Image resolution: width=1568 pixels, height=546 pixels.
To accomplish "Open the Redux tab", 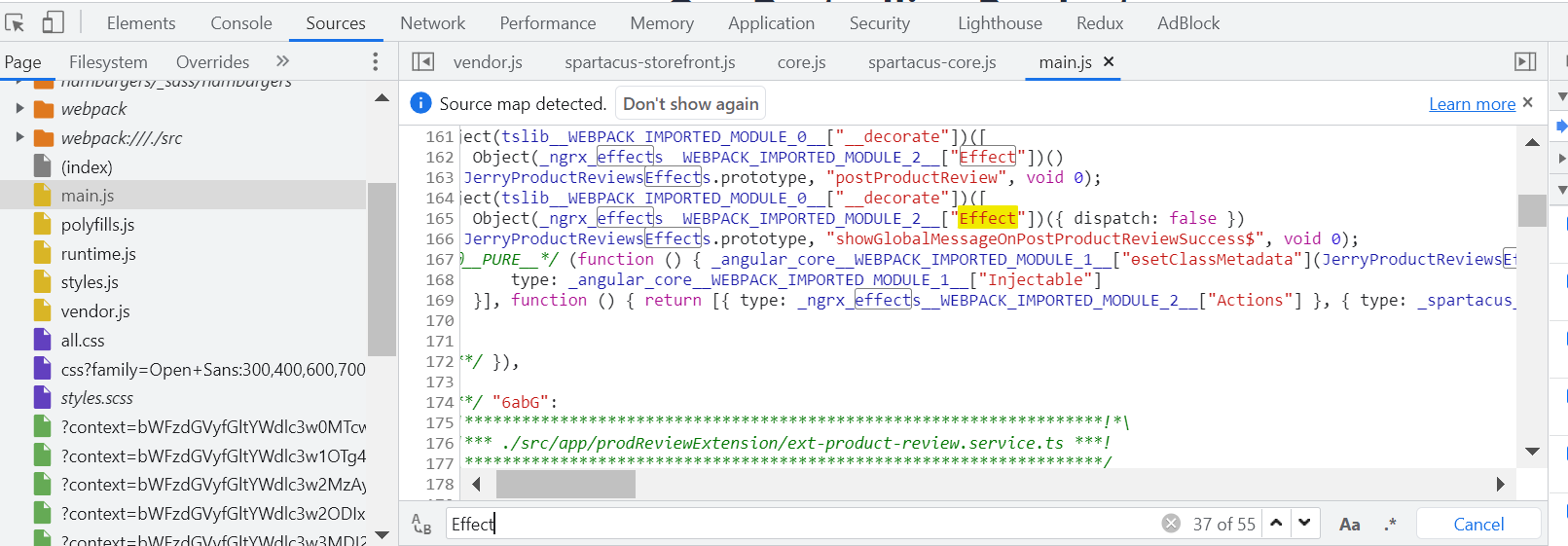I will click(1100, 23).
